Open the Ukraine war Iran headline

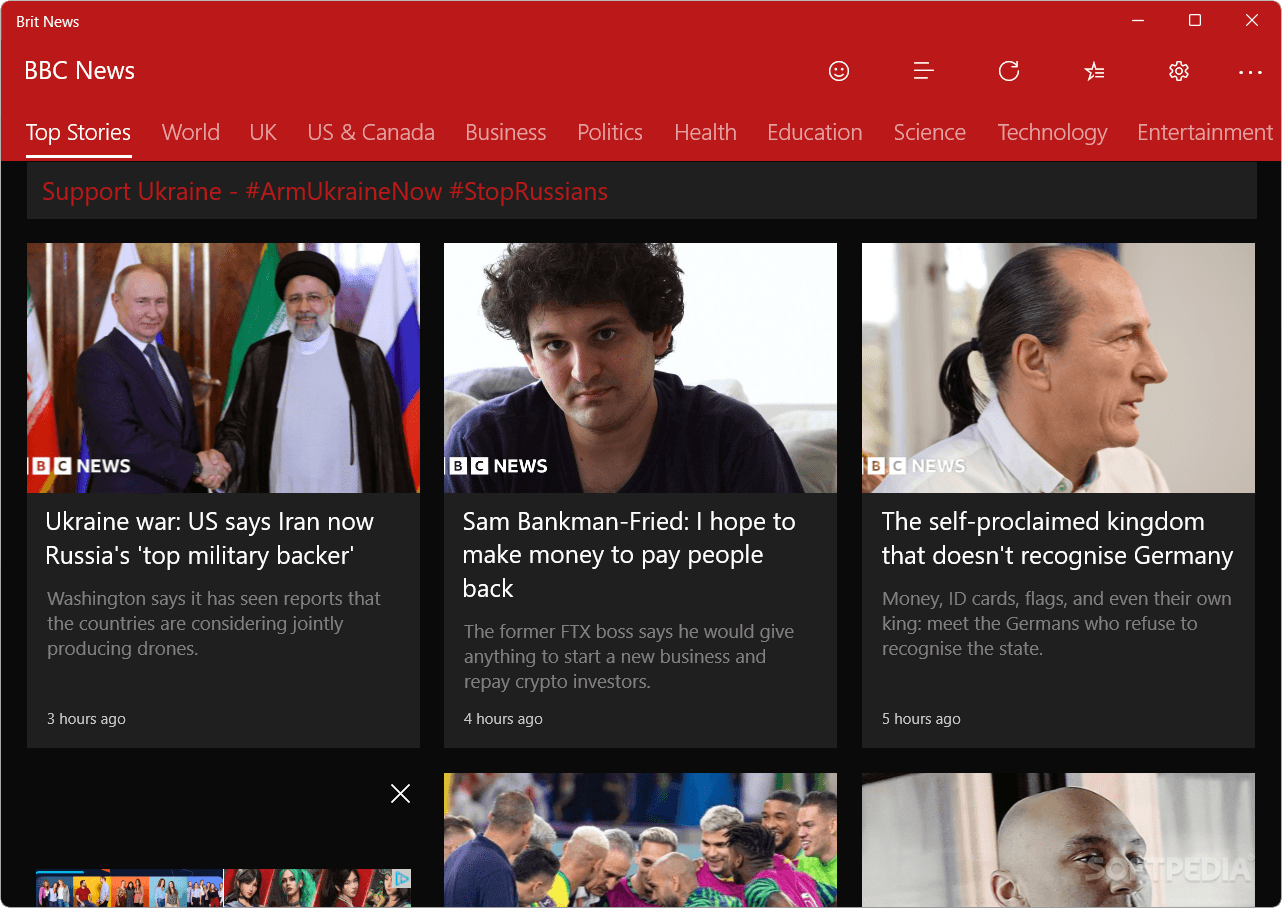(x=209, y=538)
